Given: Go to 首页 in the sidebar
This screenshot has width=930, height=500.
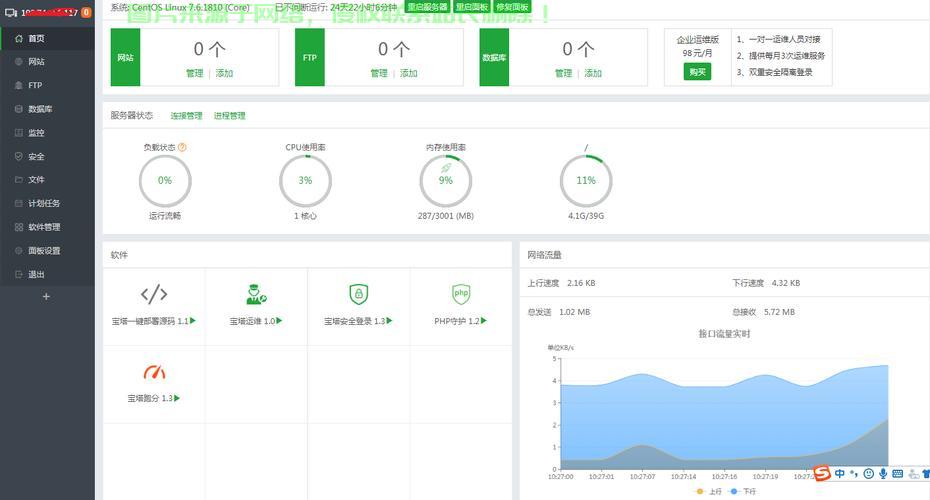Looking at the screenshot, I should click(x=47, y=39).
